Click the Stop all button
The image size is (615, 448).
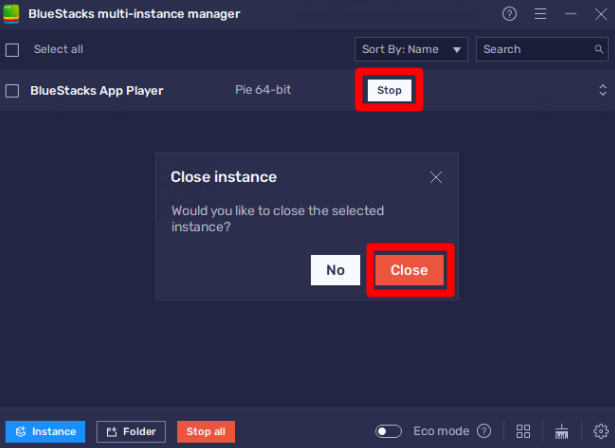[x=206, y=432]
